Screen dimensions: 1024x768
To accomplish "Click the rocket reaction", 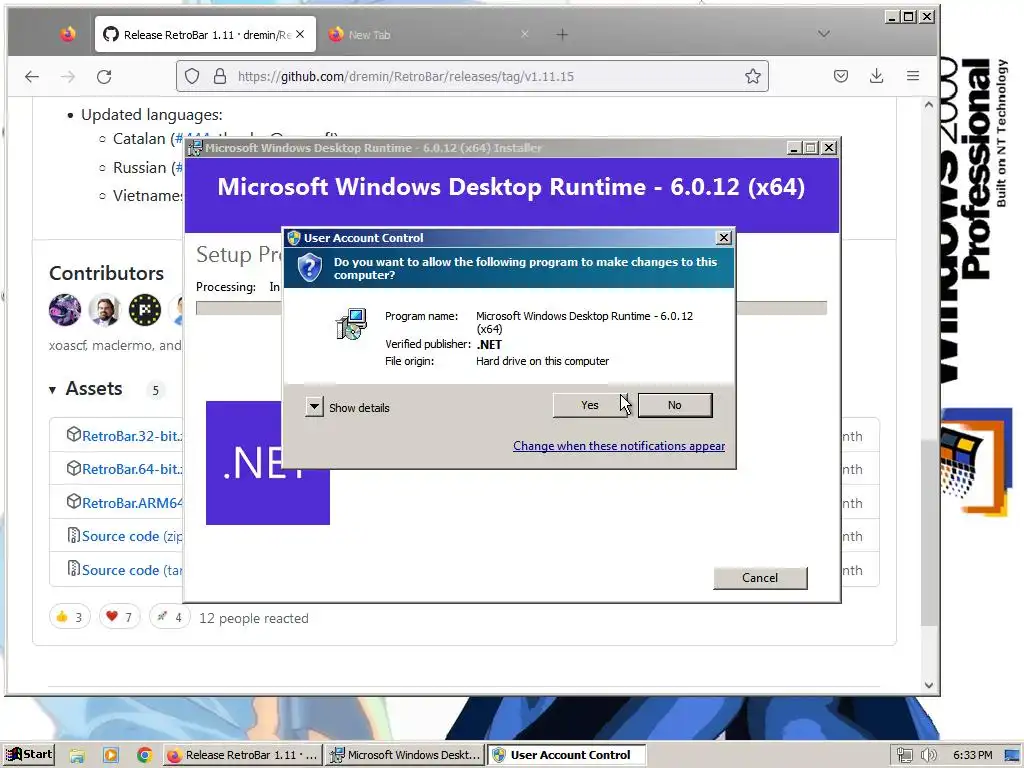I will [170, 616].
